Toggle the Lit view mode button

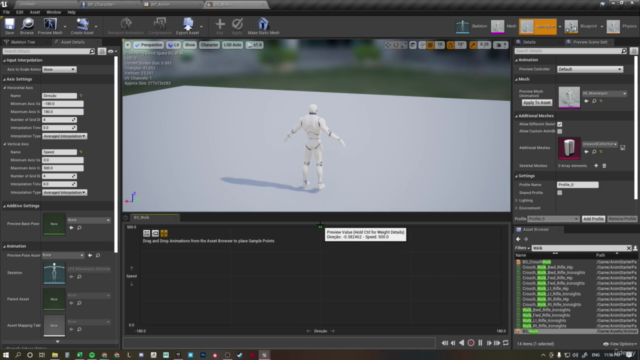[173, 45]
